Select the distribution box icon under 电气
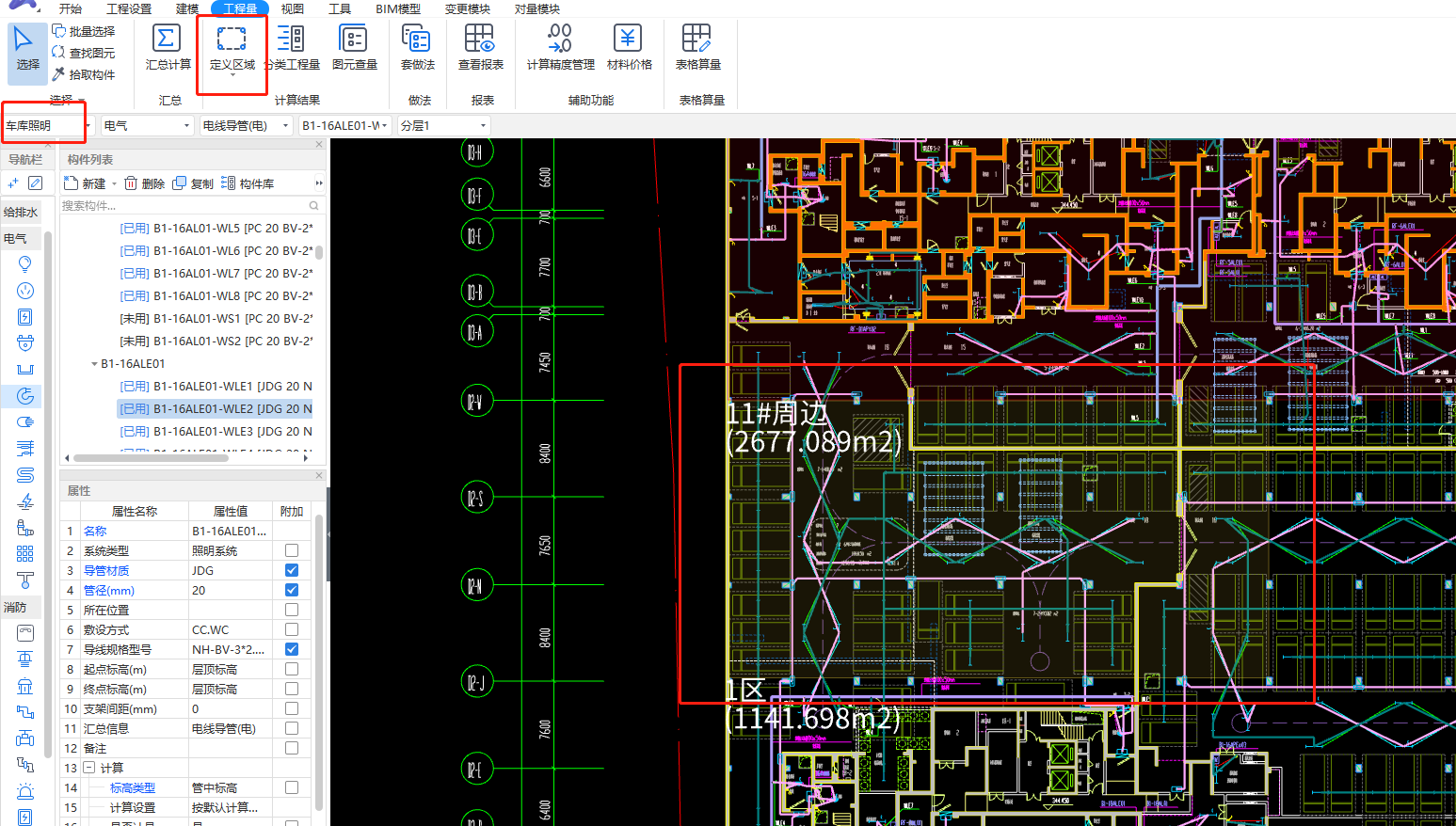Image resolution: width=1456 pixels, height=826 pixels. tap(25, 317)
